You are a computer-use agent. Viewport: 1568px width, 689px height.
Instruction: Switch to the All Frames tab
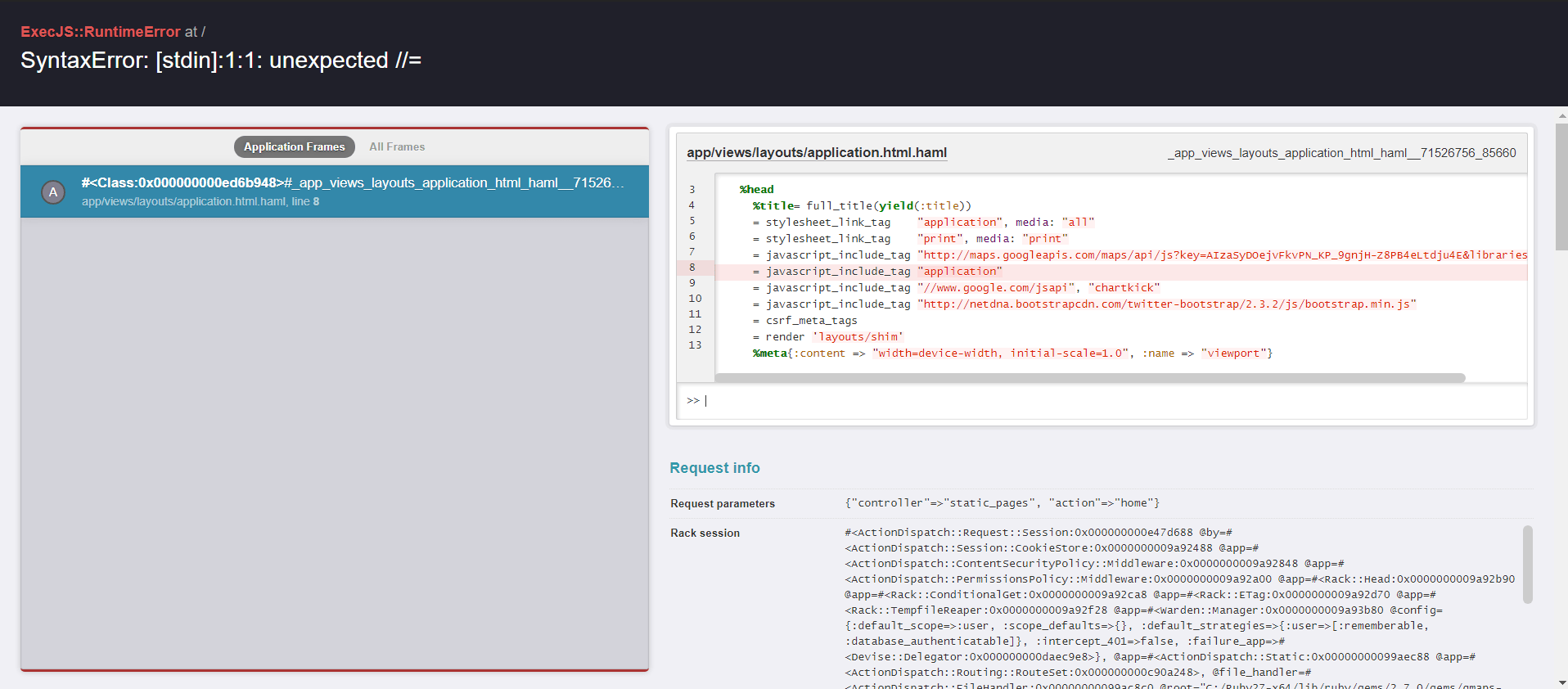click(x=397, y=146)
